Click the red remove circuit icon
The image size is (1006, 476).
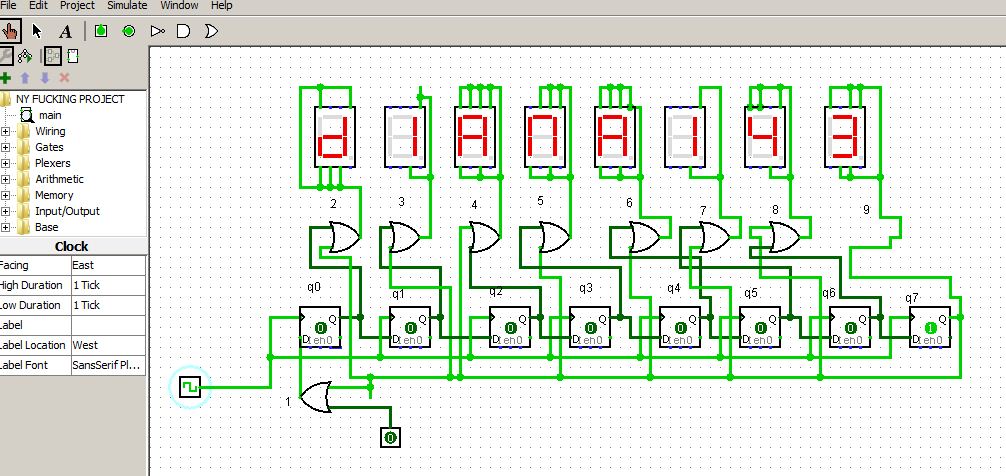[x=64, y=78]
